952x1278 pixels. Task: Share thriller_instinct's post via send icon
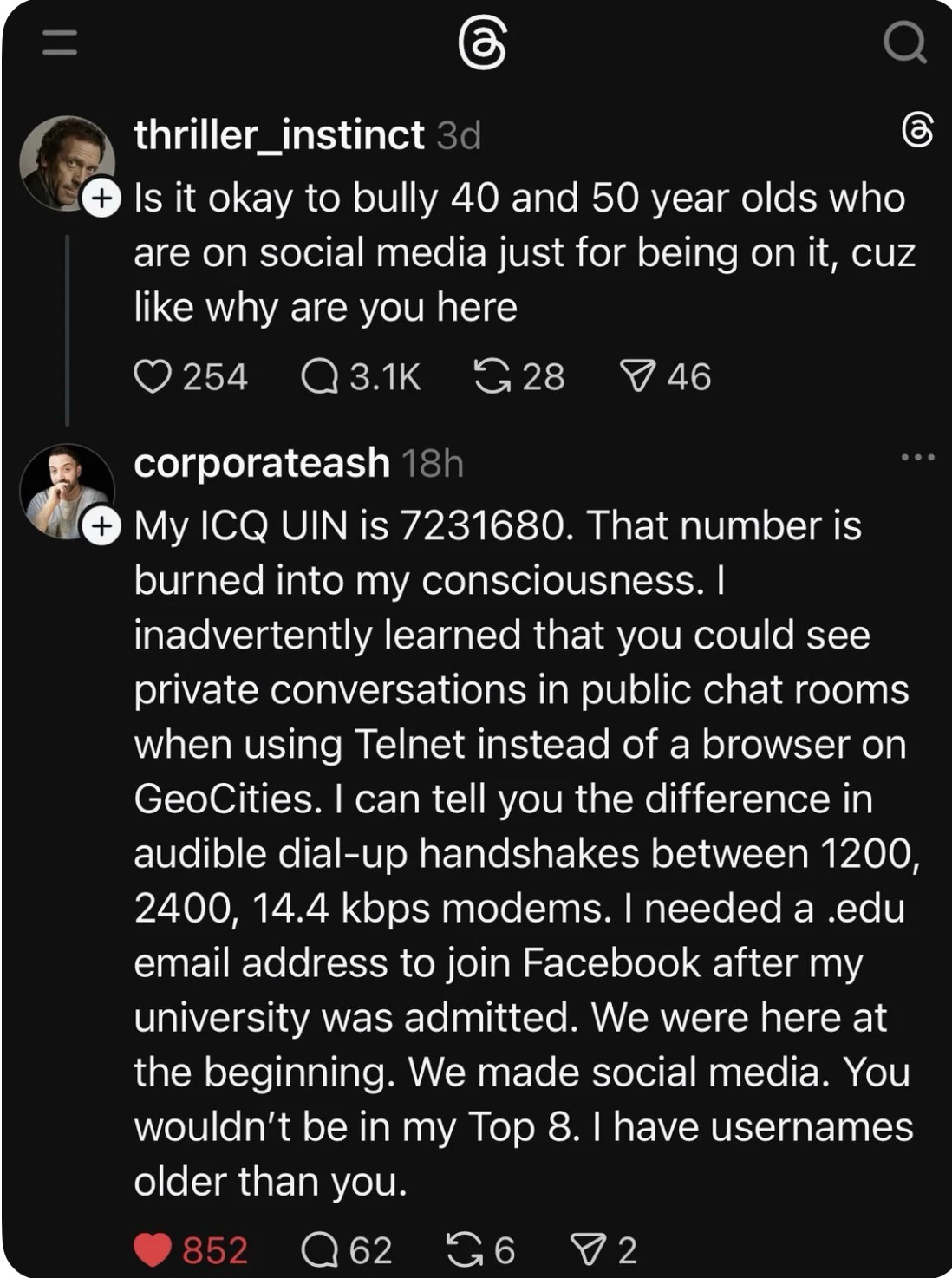637,377
